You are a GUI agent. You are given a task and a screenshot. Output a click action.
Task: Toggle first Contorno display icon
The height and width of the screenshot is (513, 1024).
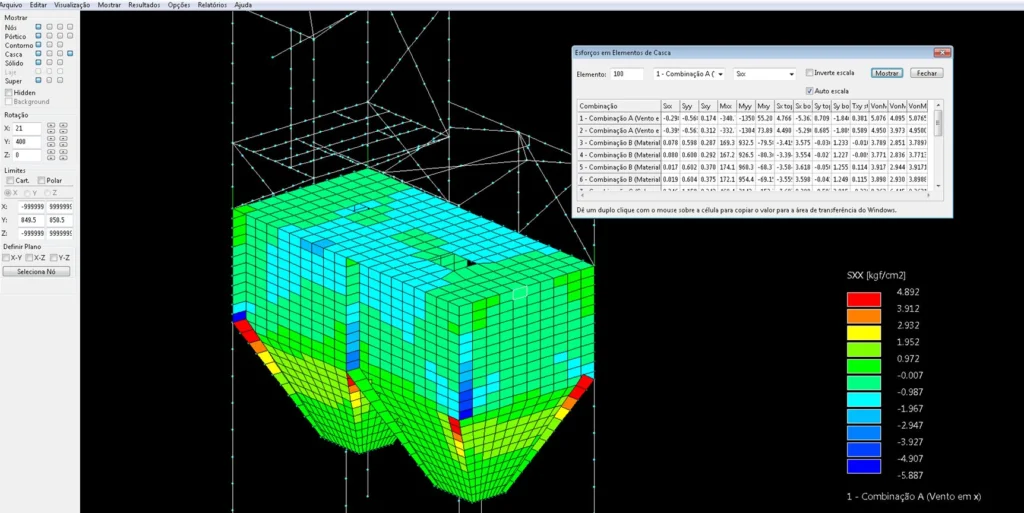(x=38, y=44)
